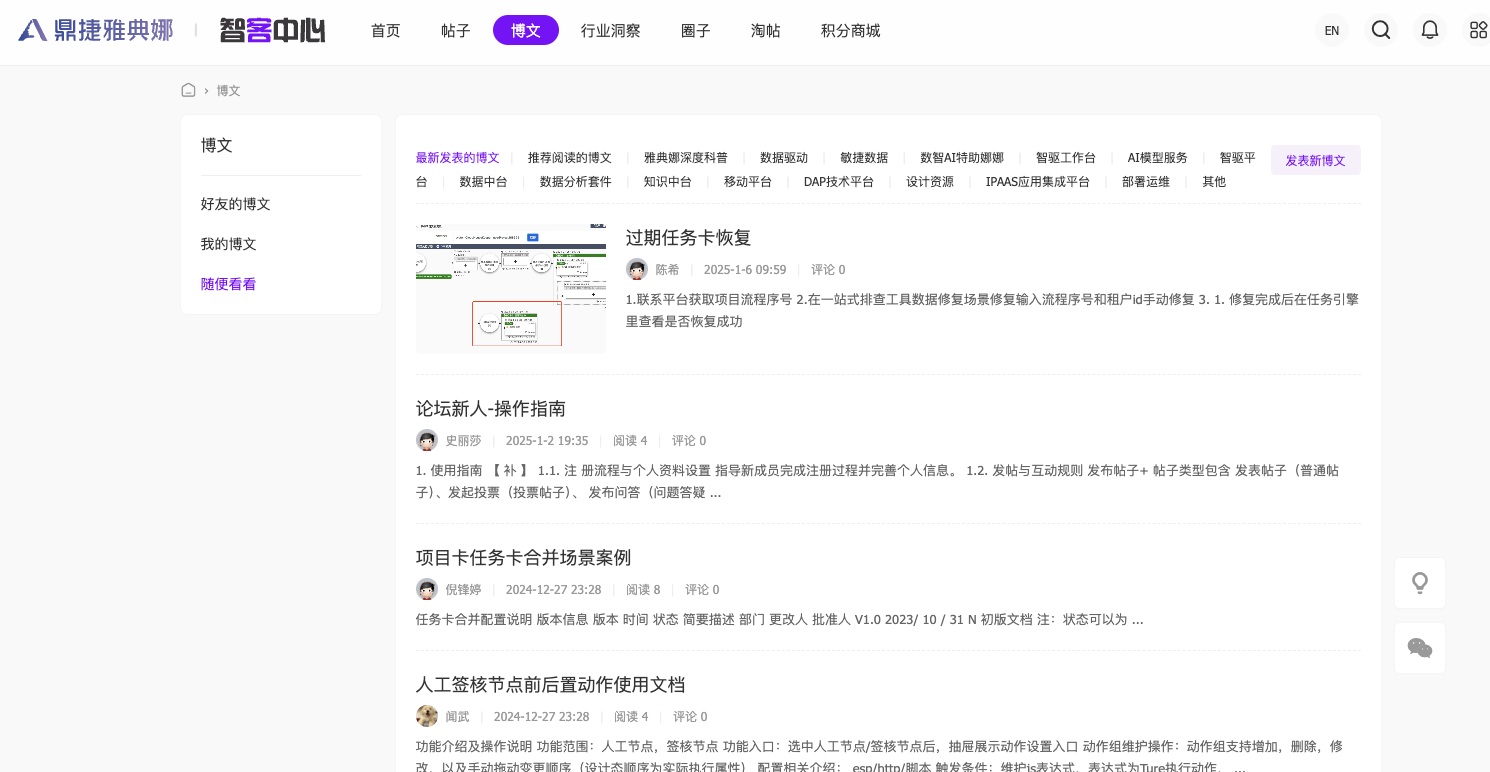Open the 论坛新人-操作指南 article title
The width and height of the screenshot is (1490, 772).
click(x=491, y=409)
